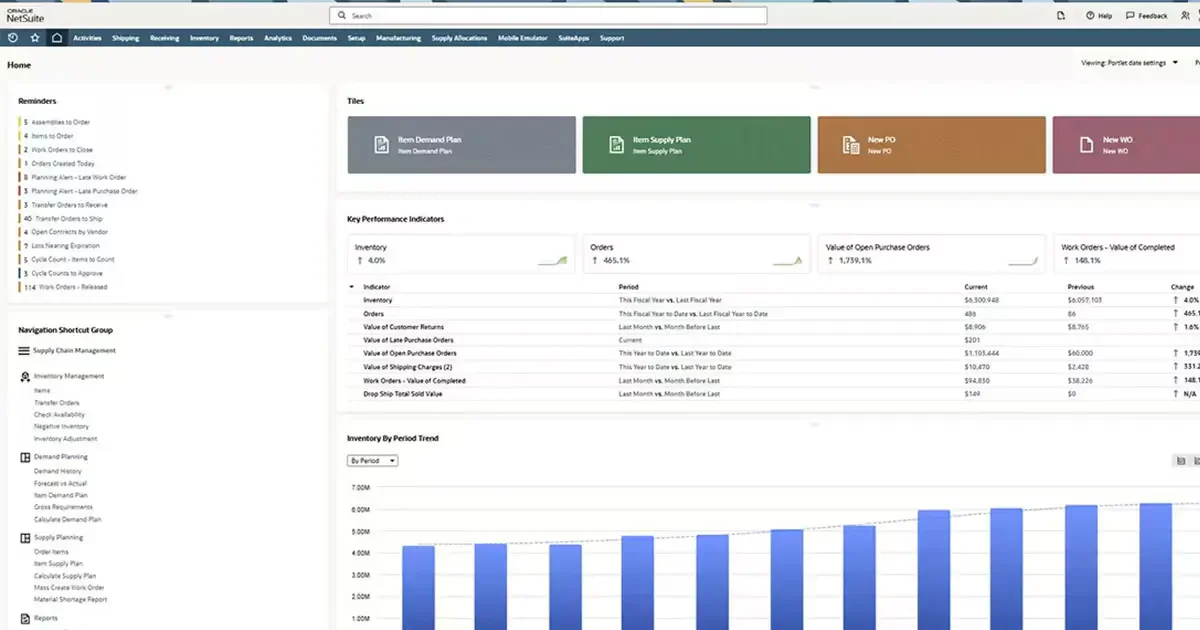Click Item Demand Plan tile icon
The width and height of the screenshot is (1200, 630).
[x=380, y=145]
